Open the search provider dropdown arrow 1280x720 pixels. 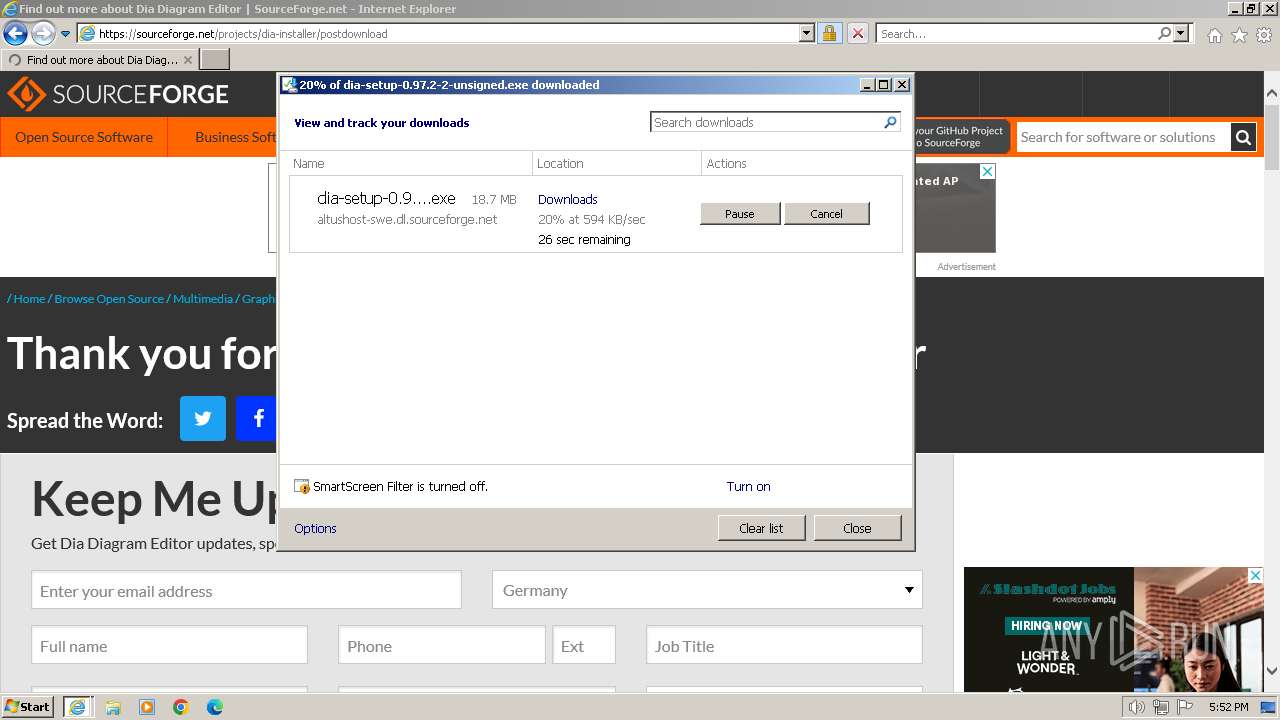click(x=1182, y=33)
